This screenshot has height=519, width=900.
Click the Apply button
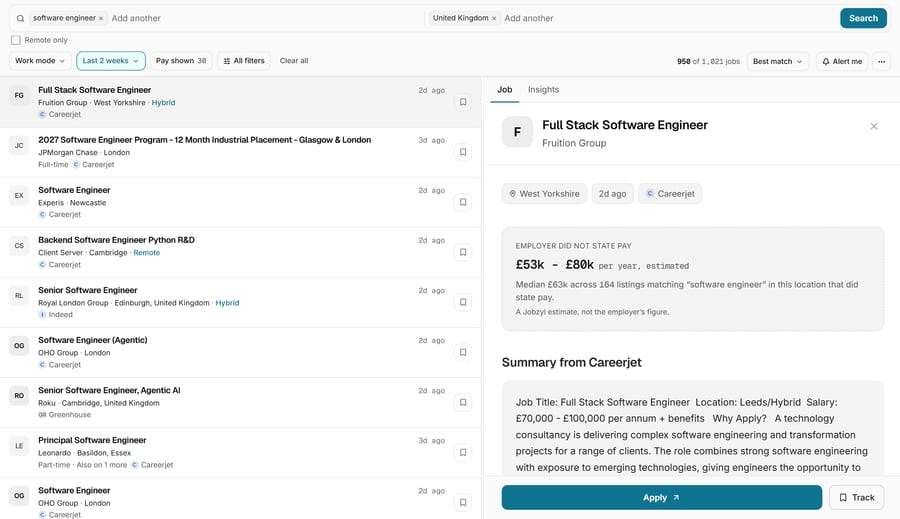(662, 497)
